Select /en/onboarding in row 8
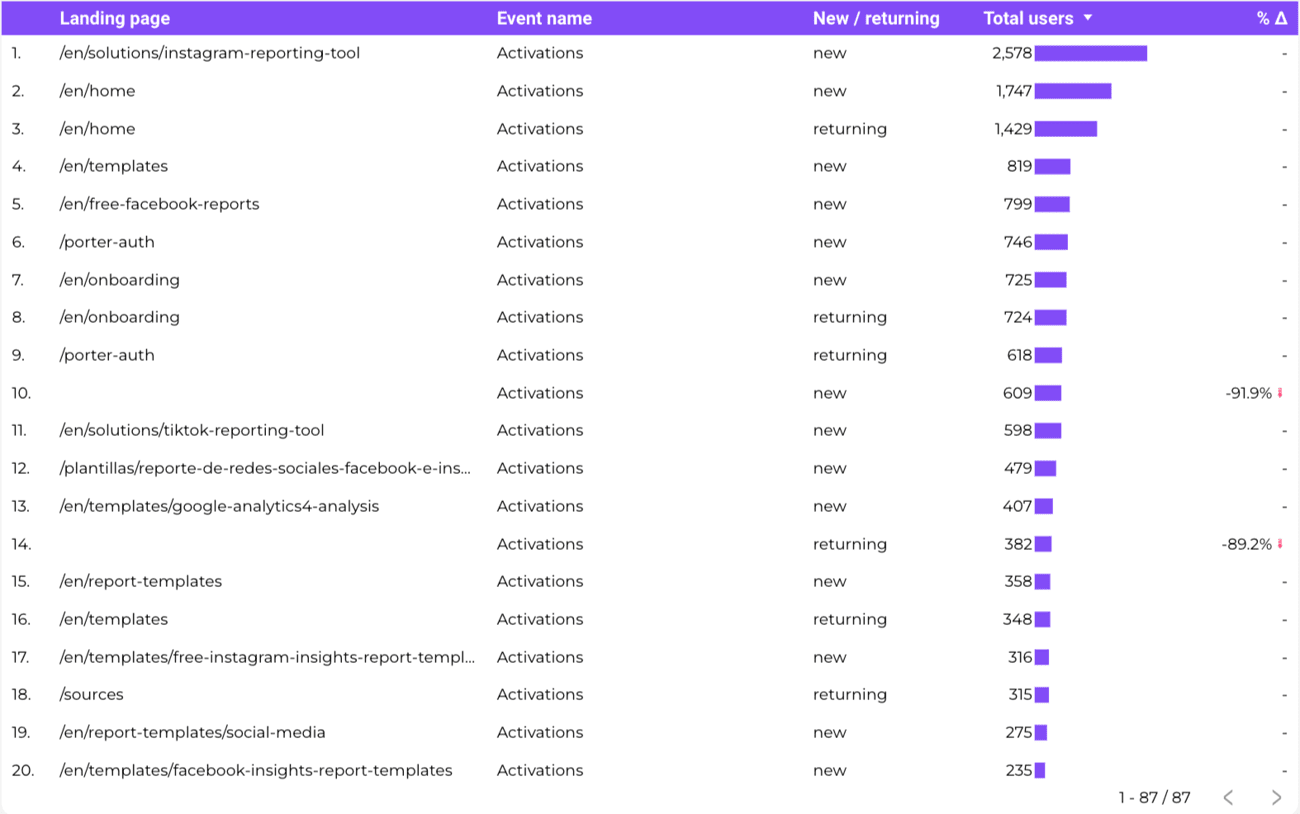The width and height of the screenshot is (1300, 814). [120, 317]
